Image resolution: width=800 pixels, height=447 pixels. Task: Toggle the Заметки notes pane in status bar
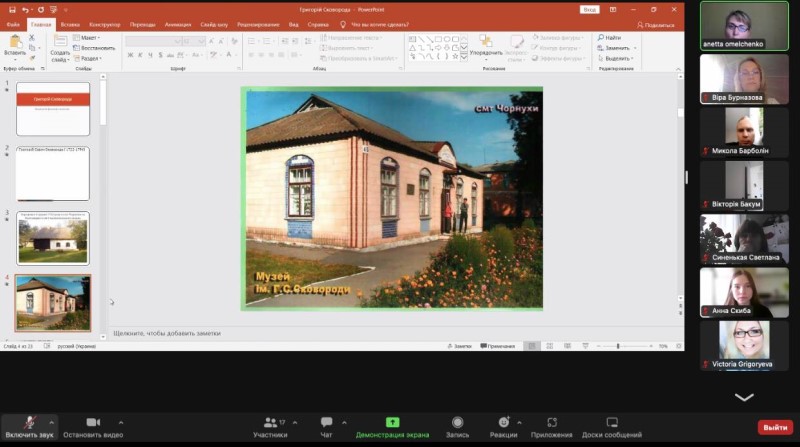(x=460, y=346)
